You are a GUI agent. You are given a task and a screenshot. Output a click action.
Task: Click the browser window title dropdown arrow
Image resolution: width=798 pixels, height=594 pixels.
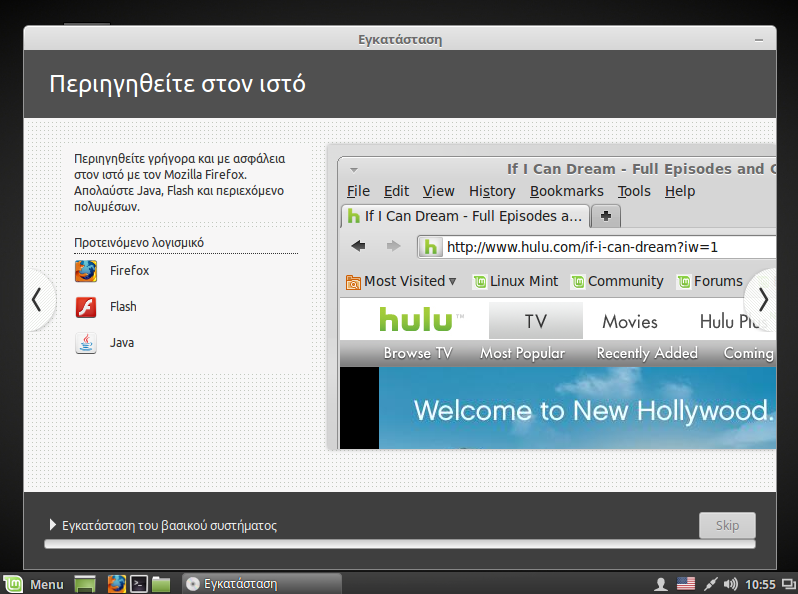pos(354,169)
